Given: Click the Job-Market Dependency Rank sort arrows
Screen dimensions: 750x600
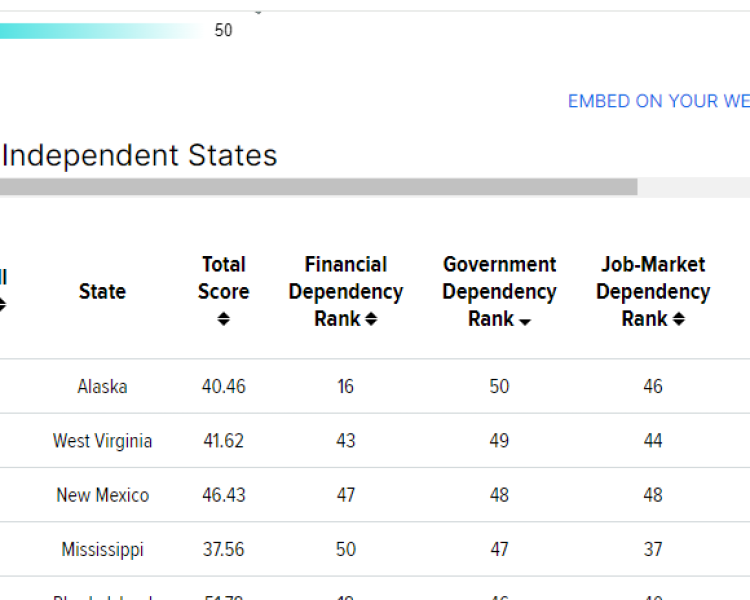Looking at the screenshot, I should pyautogui.click(x=679, y=319).
